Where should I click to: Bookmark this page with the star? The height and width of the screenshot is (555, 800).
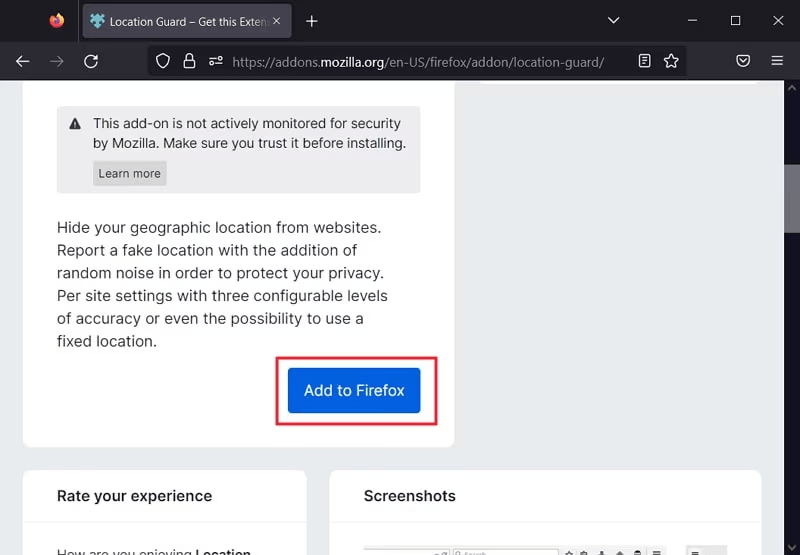[671, 61]
